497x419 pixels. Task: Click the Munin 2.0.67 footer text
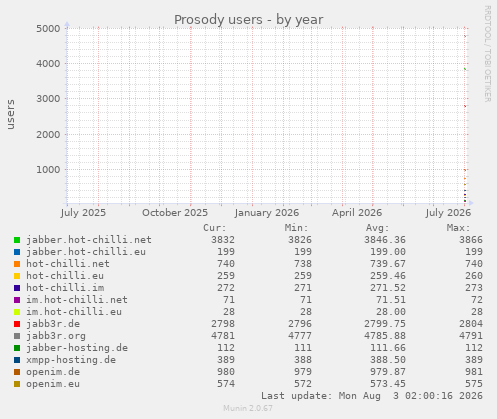248,408
